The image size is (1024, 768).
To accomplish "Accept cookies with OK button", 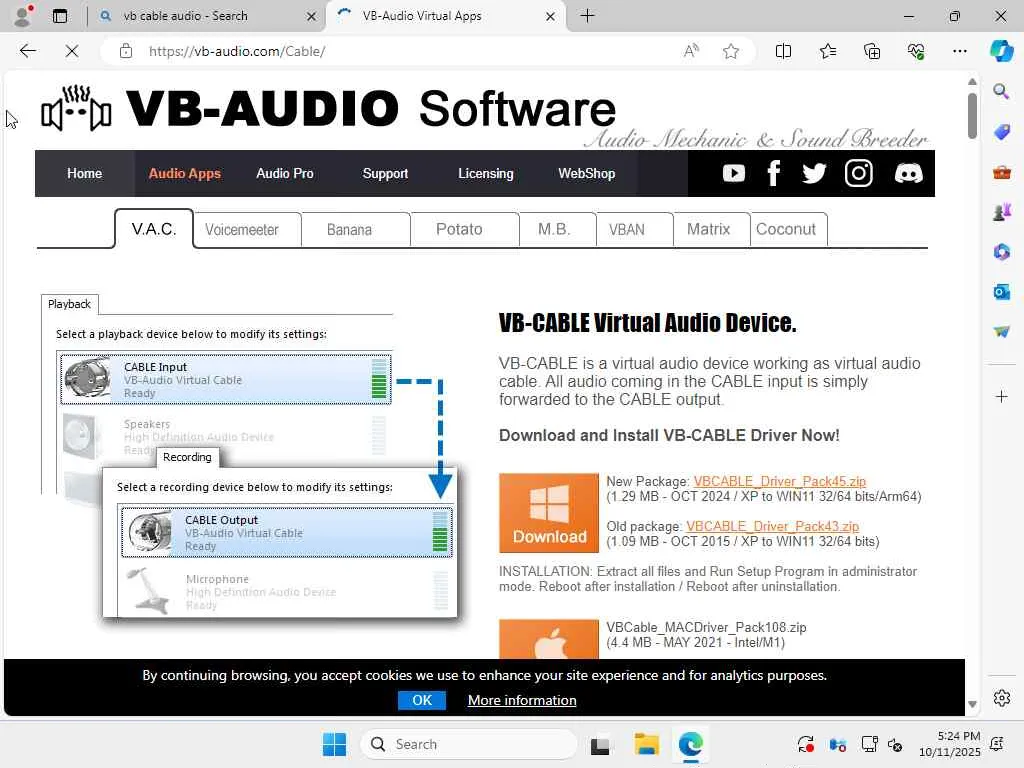I will tap(422, 700).
